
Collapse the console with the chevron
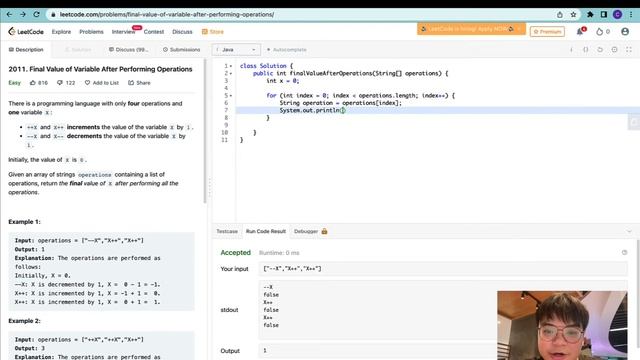[629, 231]
